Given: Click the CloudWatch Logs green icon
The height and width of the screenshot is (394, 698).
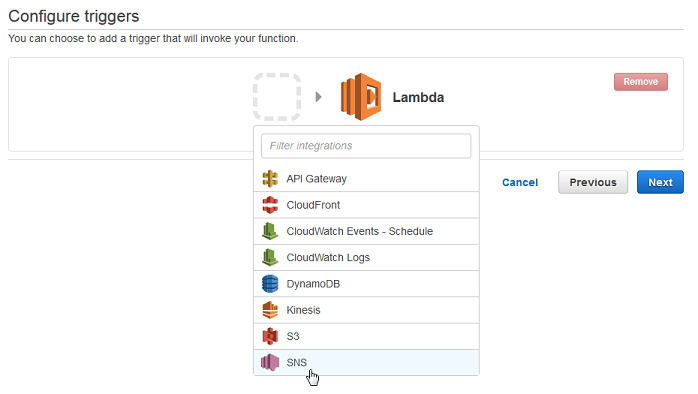Looking at the screenshot, I should (x=270, y=257).
